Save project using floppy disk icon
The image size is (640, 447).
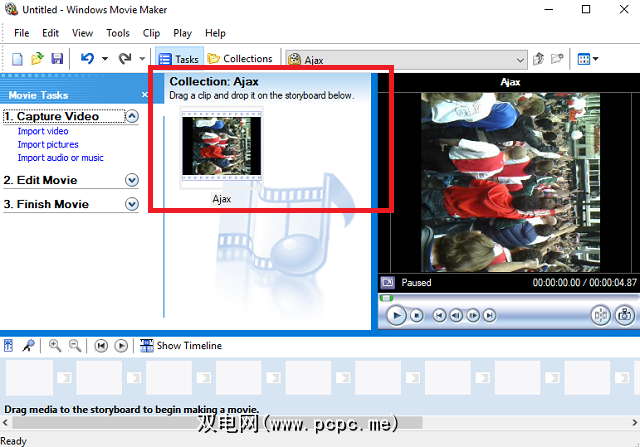(57, 59)
